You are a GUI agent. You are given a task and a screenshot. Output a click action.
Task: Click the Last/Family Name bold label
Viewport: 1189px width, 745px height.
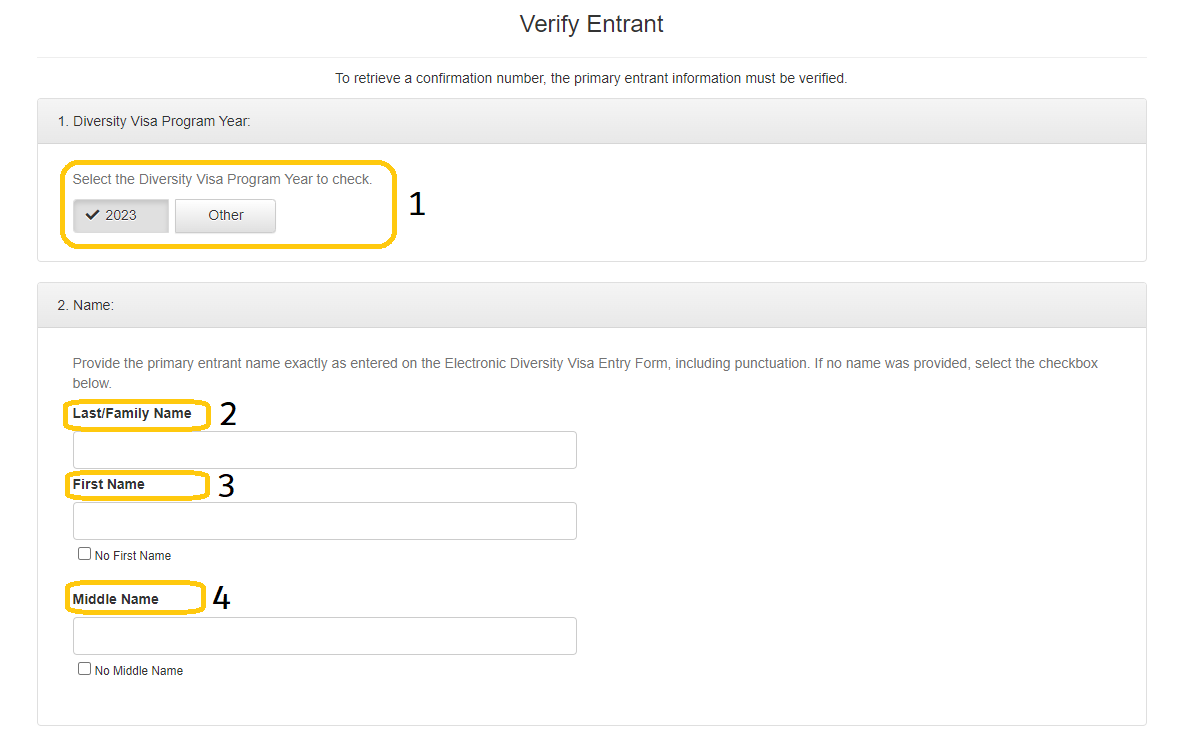(x=132, y=413)
